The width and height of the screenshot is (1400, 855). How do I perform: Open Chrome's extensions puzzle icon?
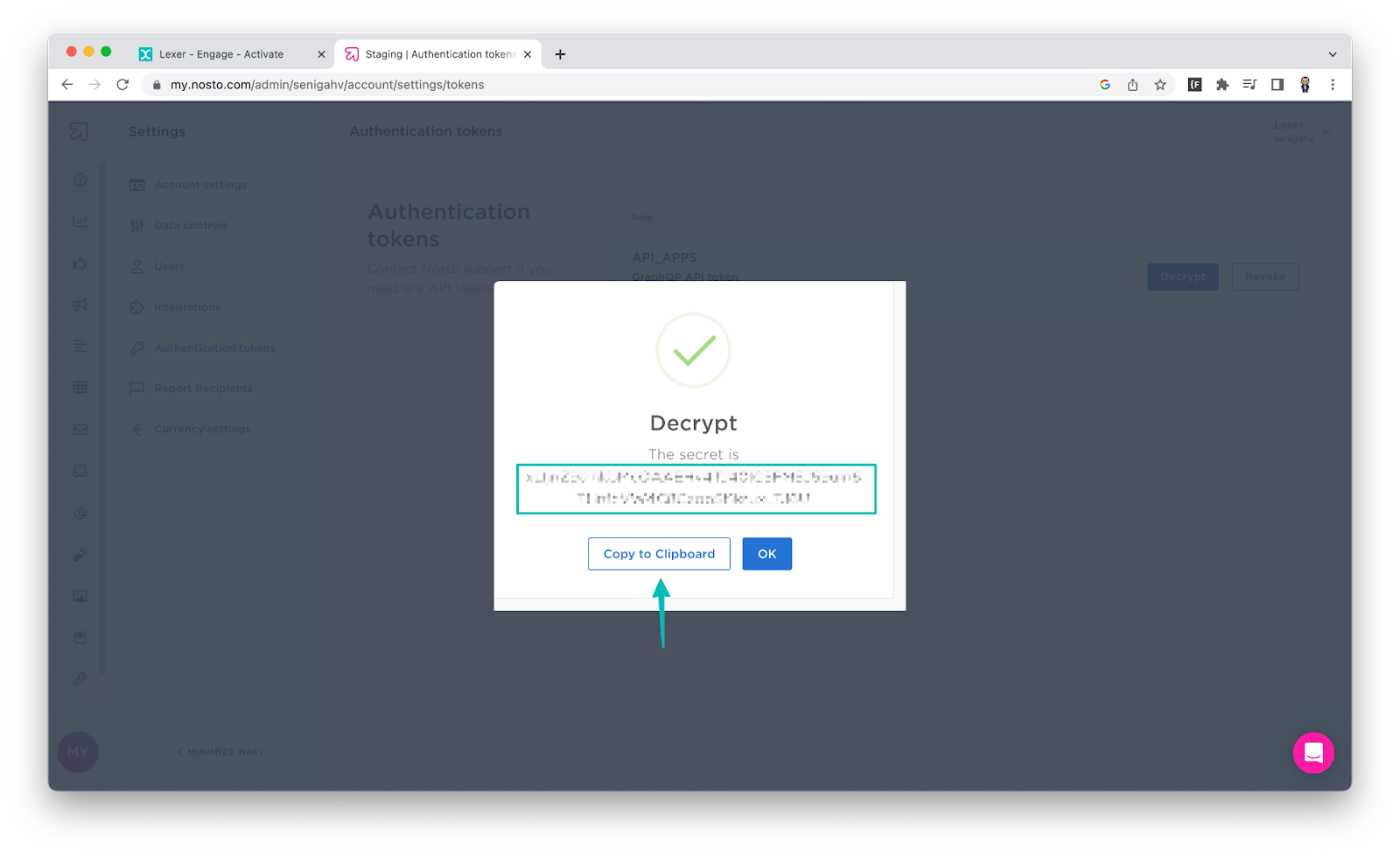point(1221,85)
